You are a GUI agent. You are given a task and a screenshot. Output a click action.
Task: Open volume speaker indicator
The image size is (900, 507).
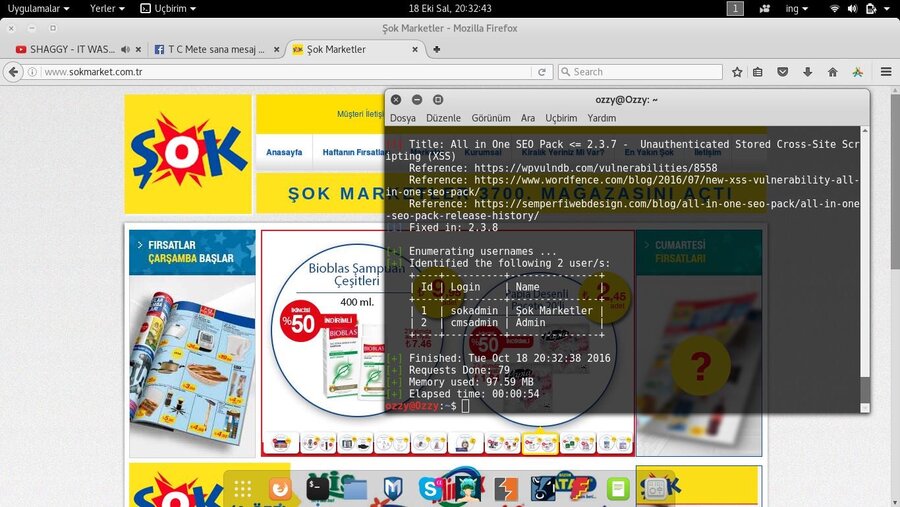tap(852, 8)
